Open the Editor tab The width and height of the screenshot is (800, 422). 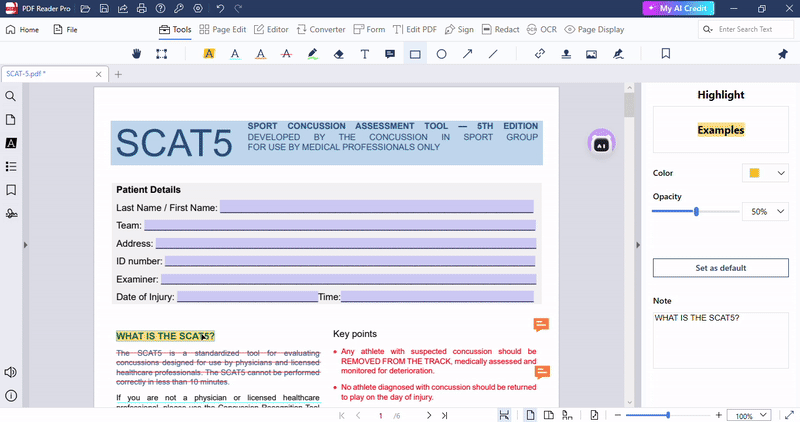(271, 30)
